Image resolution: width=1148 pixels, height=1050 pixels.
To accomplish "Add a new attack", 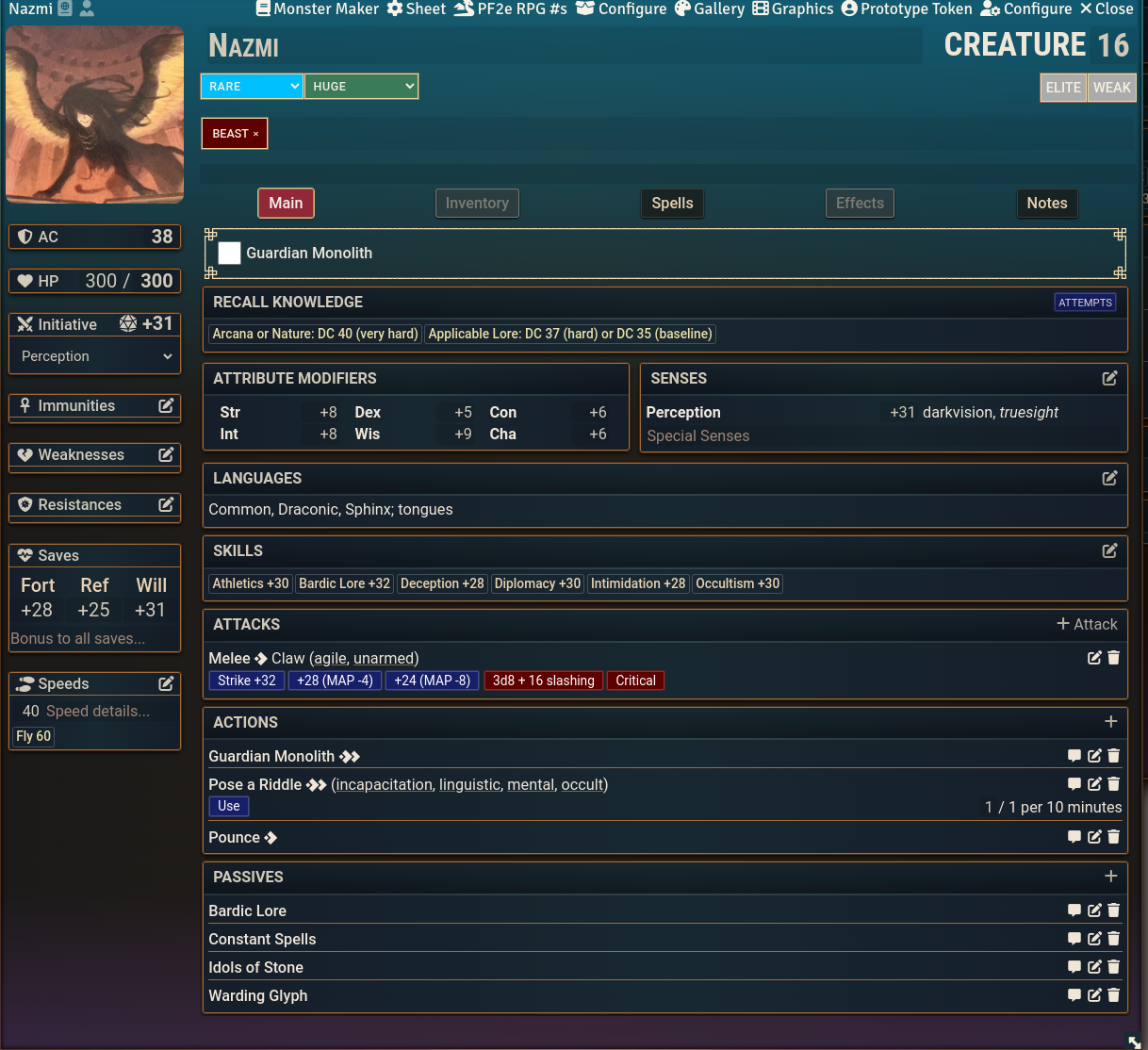I will [1087, 624].
